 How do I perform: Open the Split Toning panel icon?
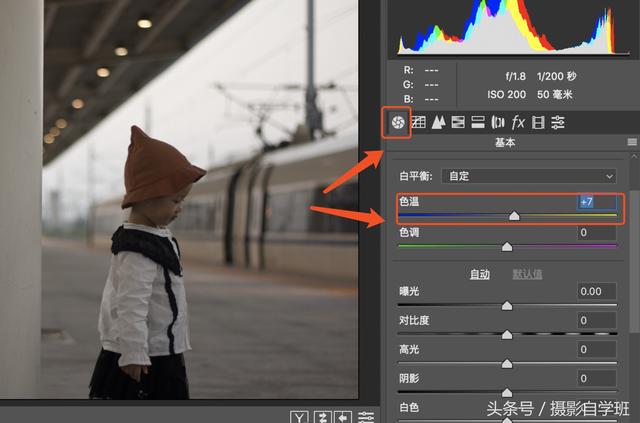(478, 122)
